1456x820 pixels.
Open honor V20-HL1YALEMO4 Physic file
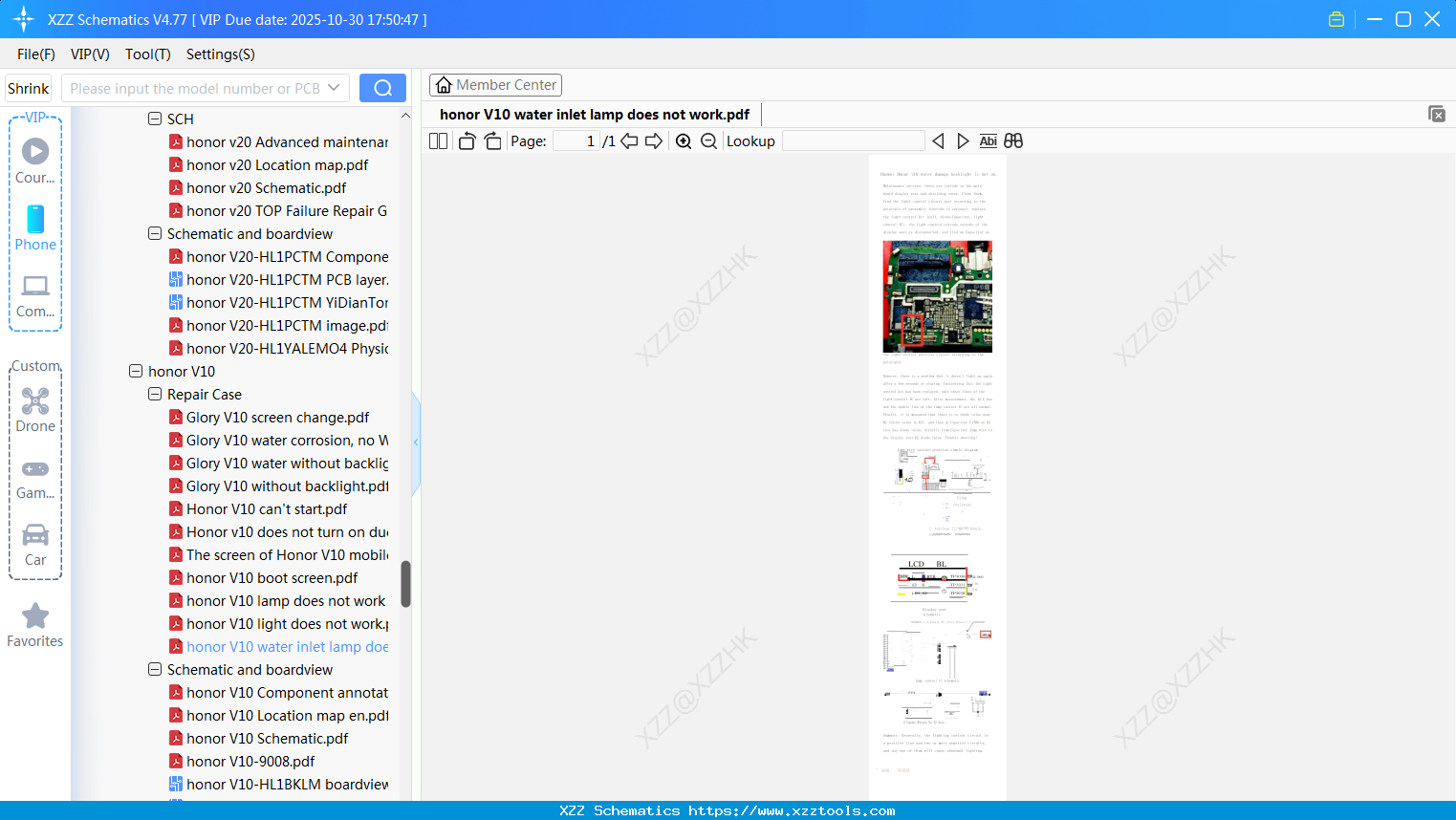pos(288,348)
